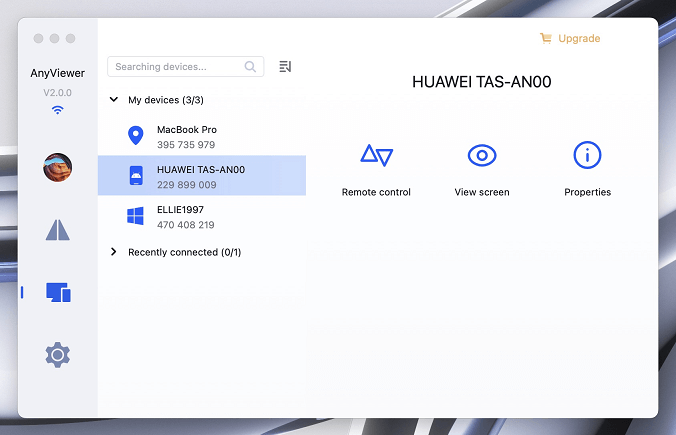676x435 pixels.
Task: Open the user profile avatar
Action: click(57, 167)
